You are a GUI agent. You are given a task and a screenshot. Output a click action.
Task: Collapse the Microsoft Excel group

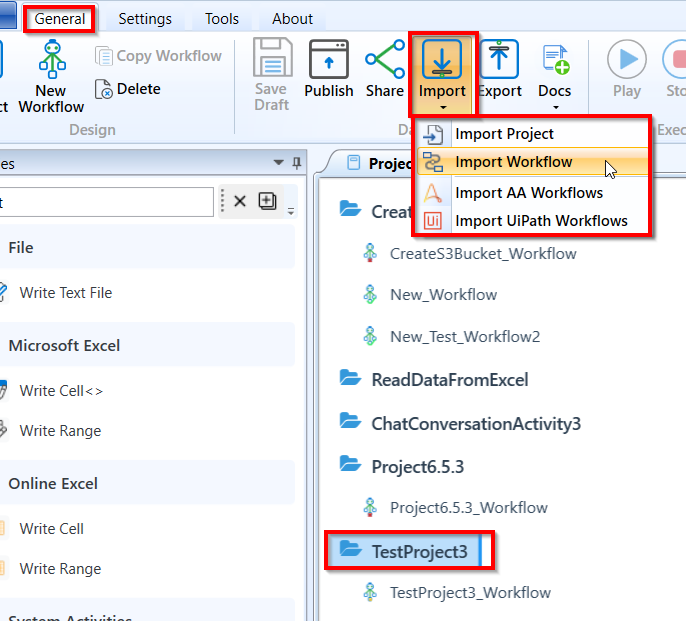(147, 346)
